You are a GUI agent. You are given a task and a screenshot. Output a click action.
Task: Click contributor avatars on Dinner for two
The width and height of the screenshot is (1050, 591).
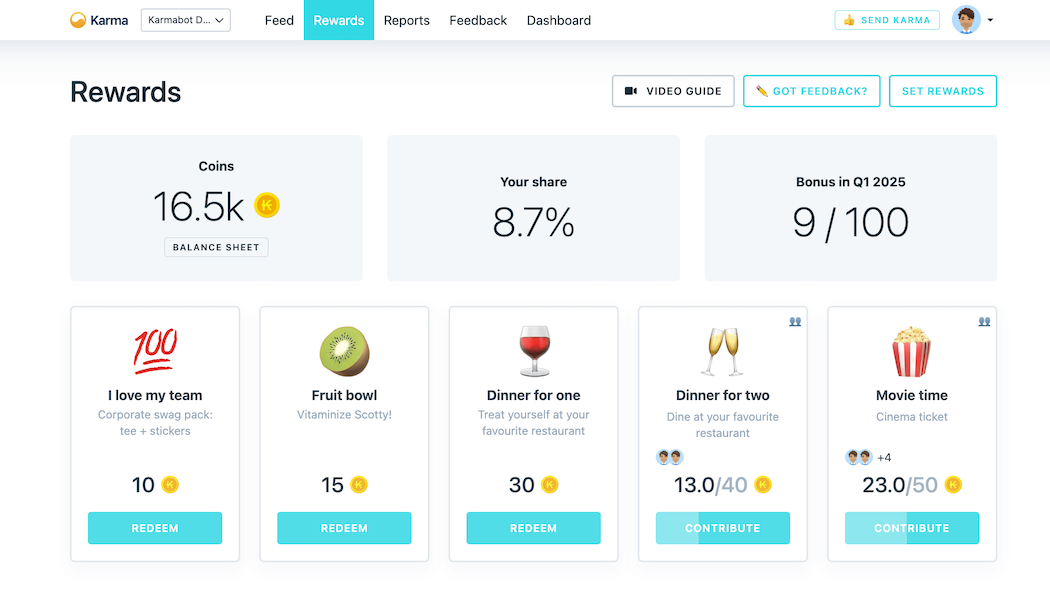(669, 457)
